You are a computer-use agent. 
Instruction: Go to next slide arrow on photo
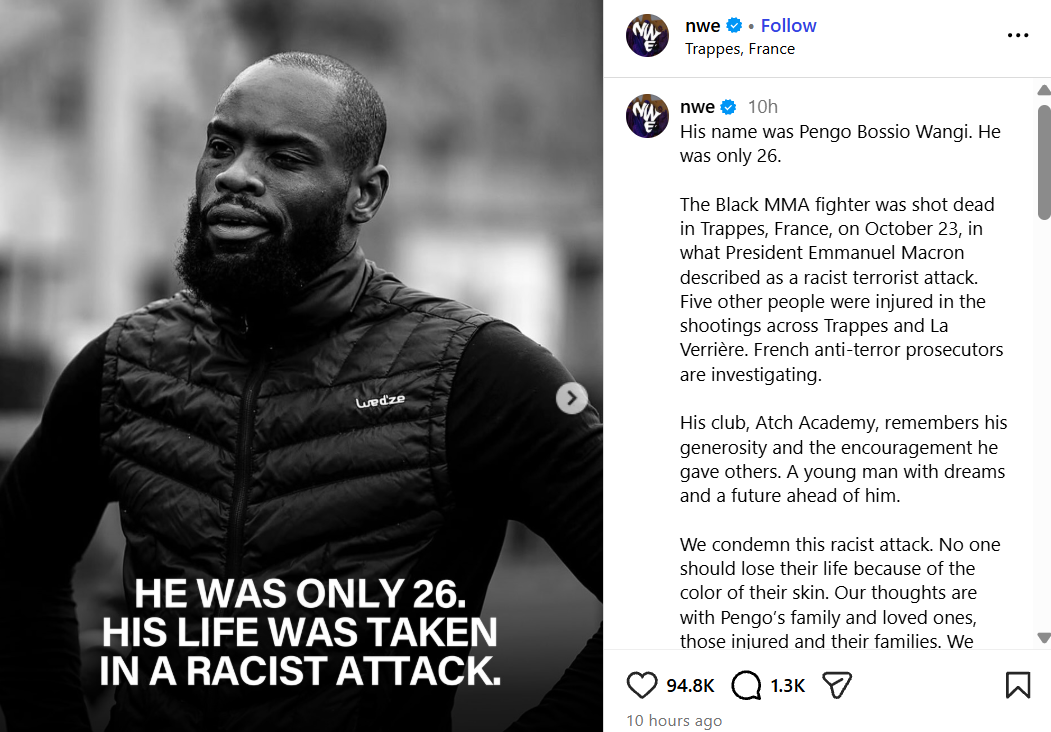coord(572,398)
